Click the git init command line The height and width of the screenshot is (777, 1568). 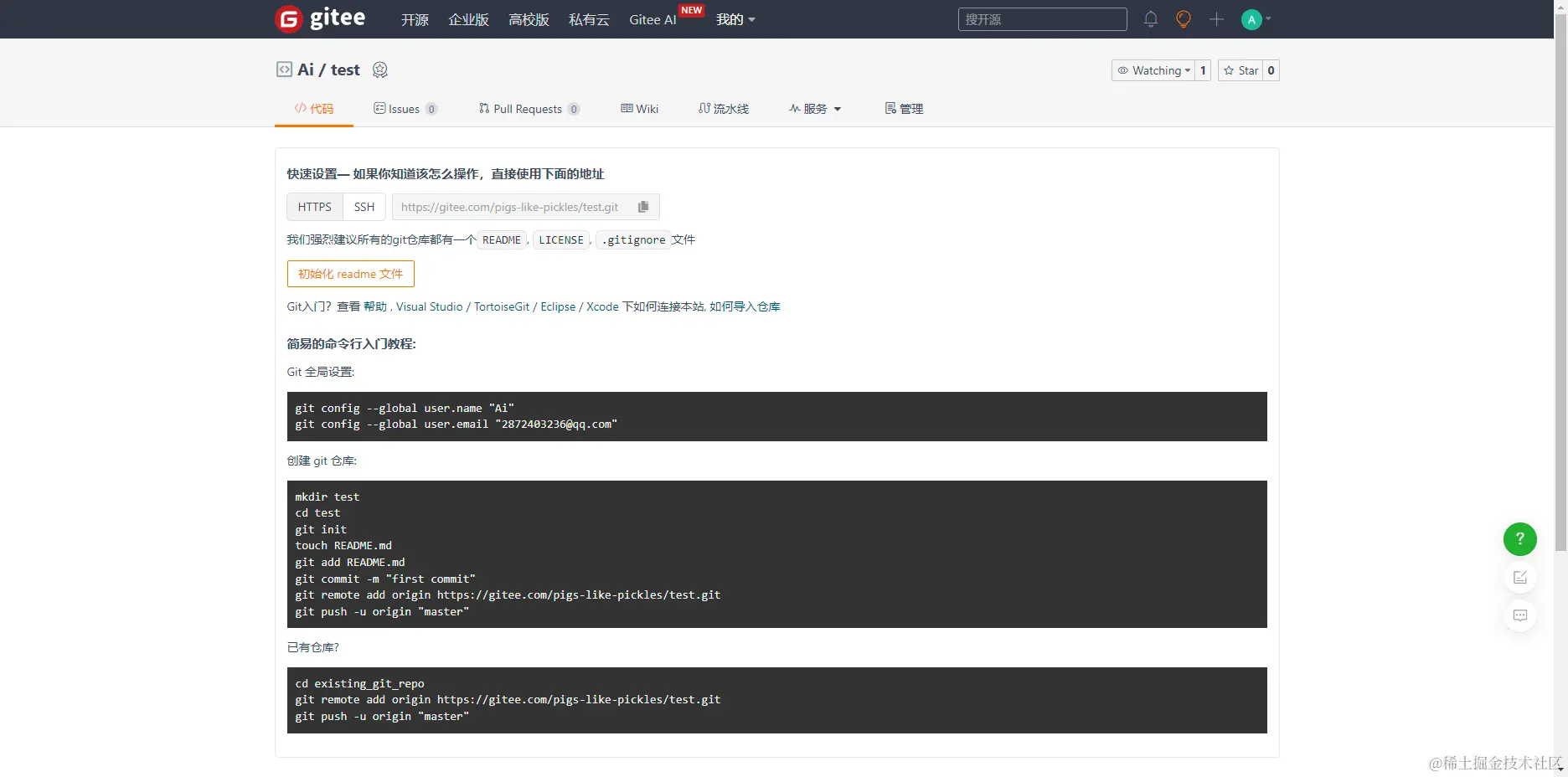[x=321, y=529]
